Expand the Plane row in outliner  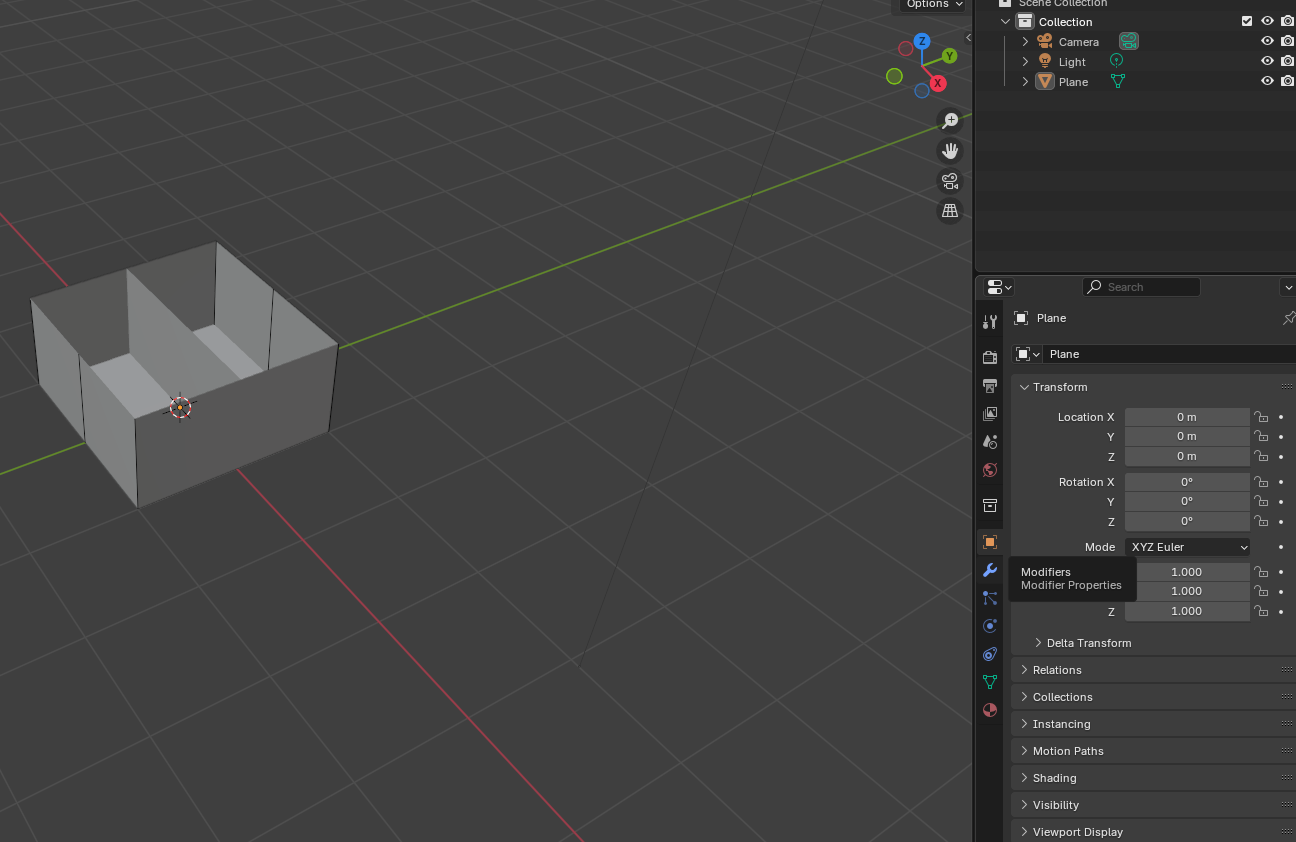click(x=1025, y=81)
